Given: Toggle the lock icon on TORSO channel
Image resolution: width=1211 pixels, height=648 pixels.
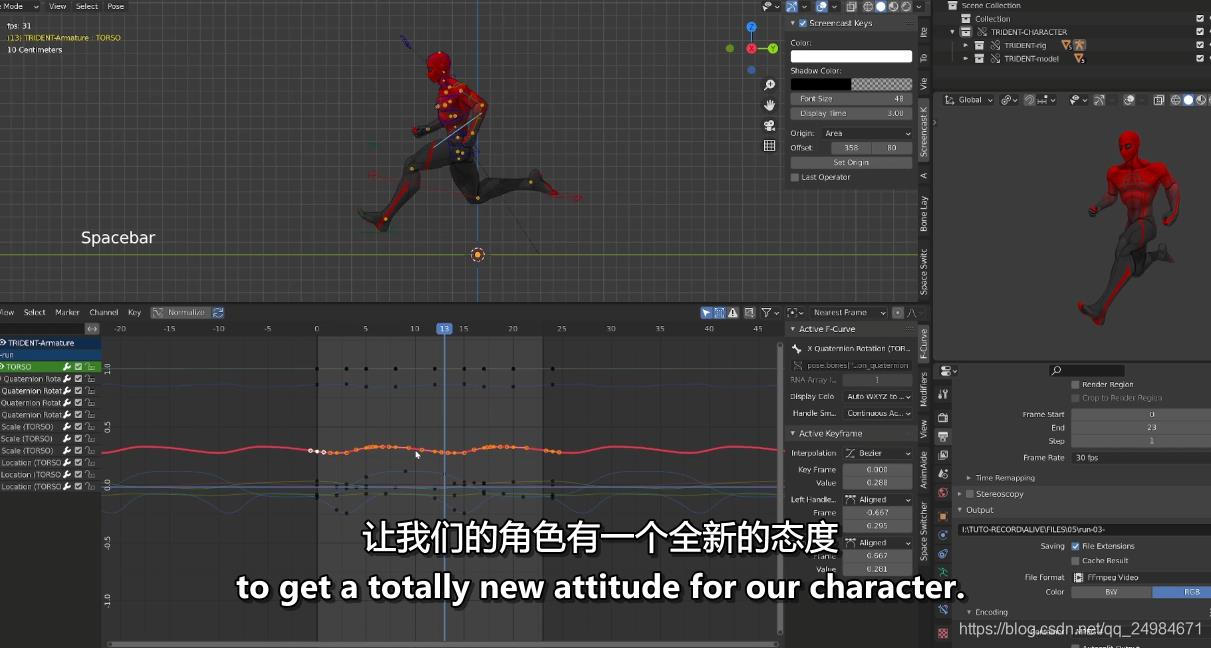Looking at the screenshot, I should pyautogui.click(x=89, y=367).
